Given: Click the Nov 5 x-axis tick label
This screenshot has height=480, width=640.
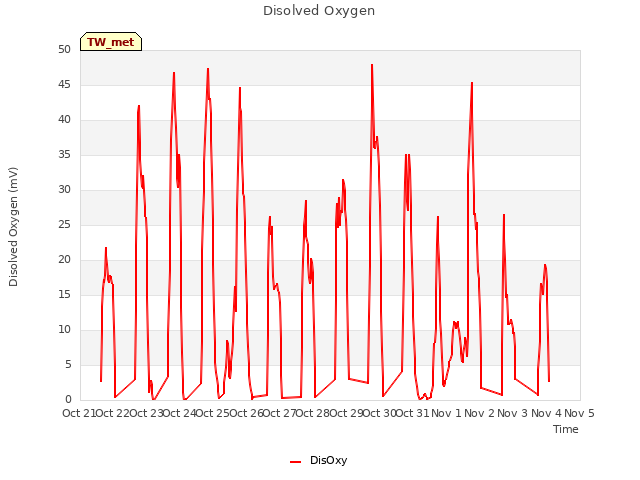Looking at the screenshot, I should pos(580,413).
